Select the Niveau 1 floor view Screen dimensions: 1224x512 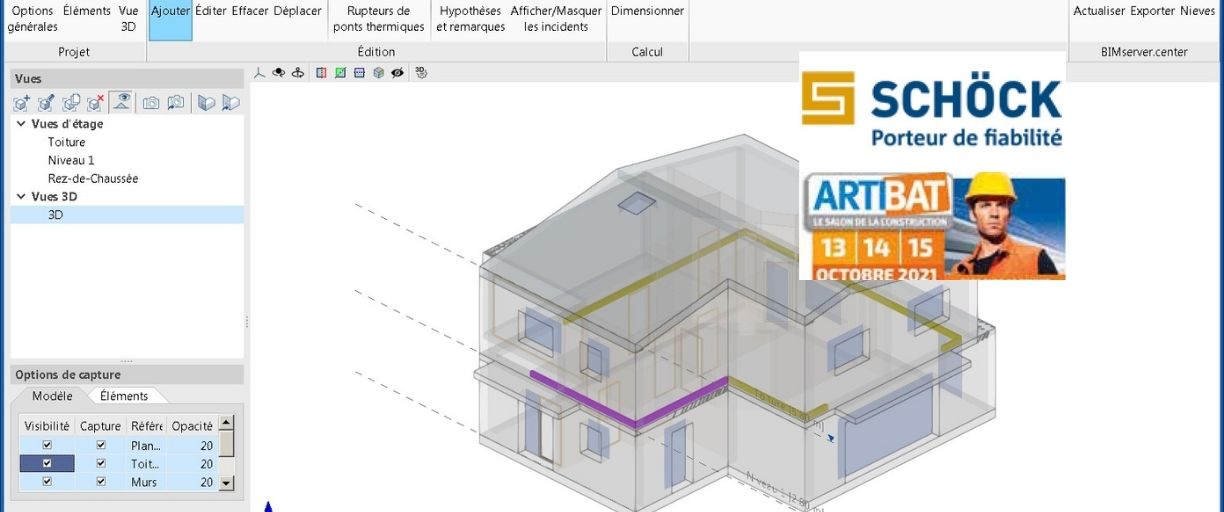(x=71, y=160)
